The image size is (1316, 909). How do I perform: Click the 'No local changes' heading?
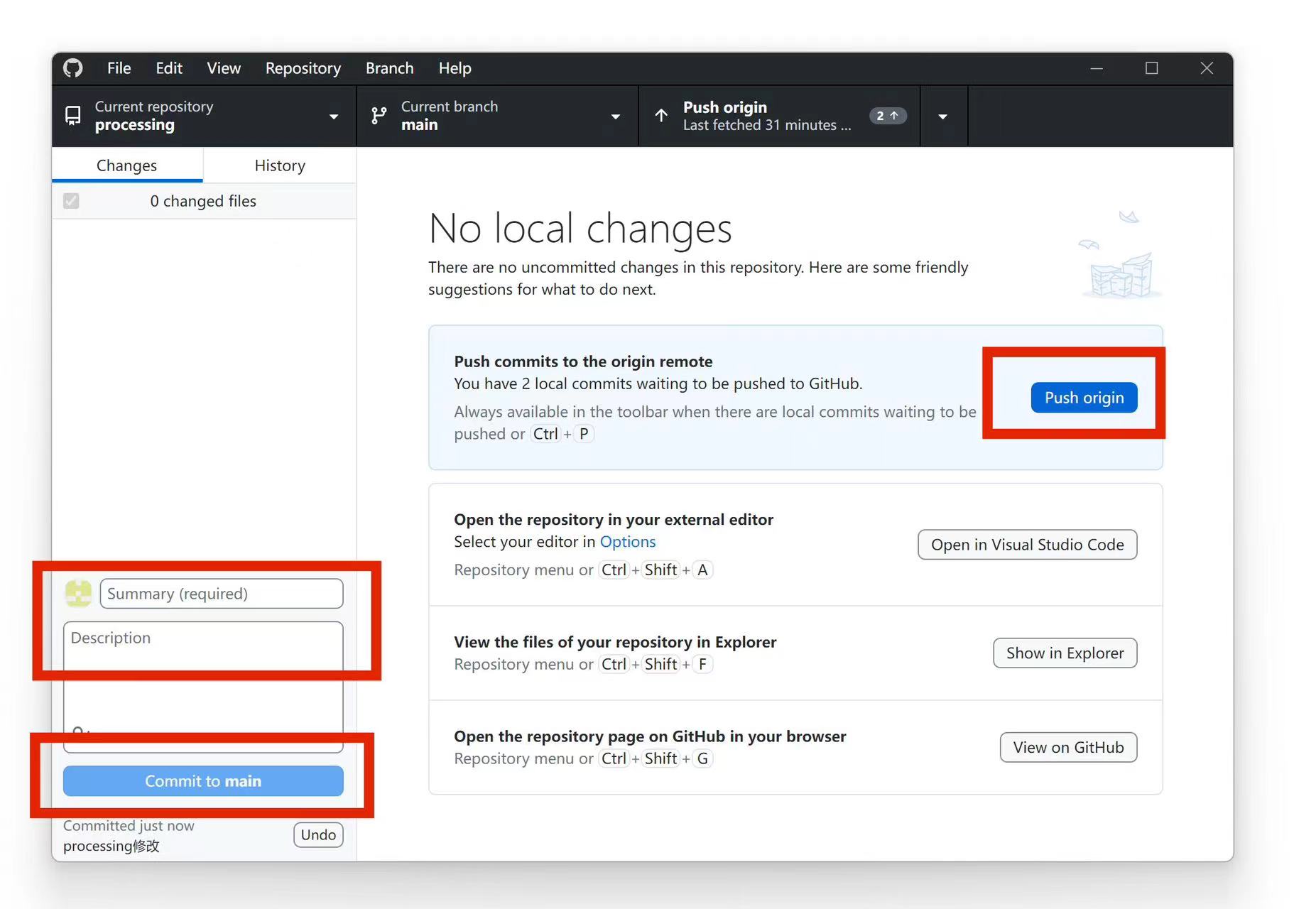coord(580,229)
